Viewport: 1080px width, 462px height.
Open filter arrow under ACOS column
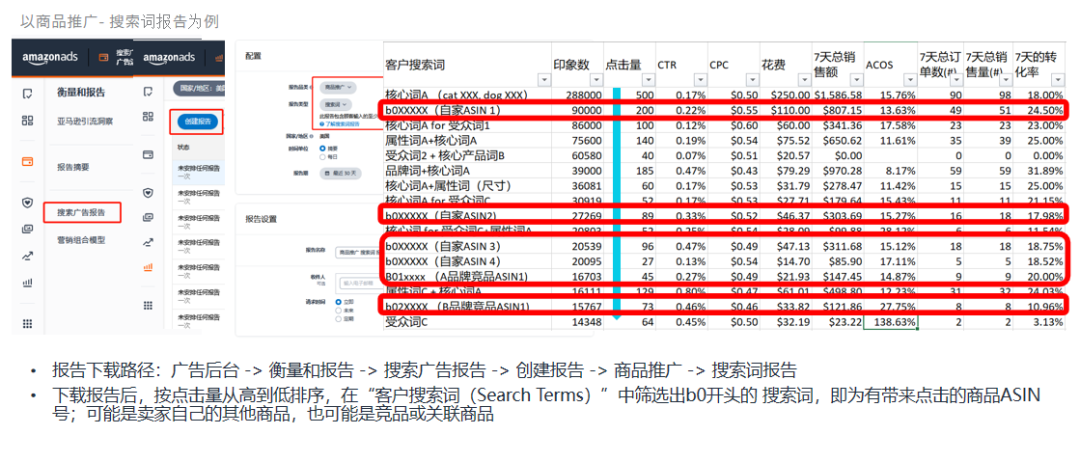(910, 80)
